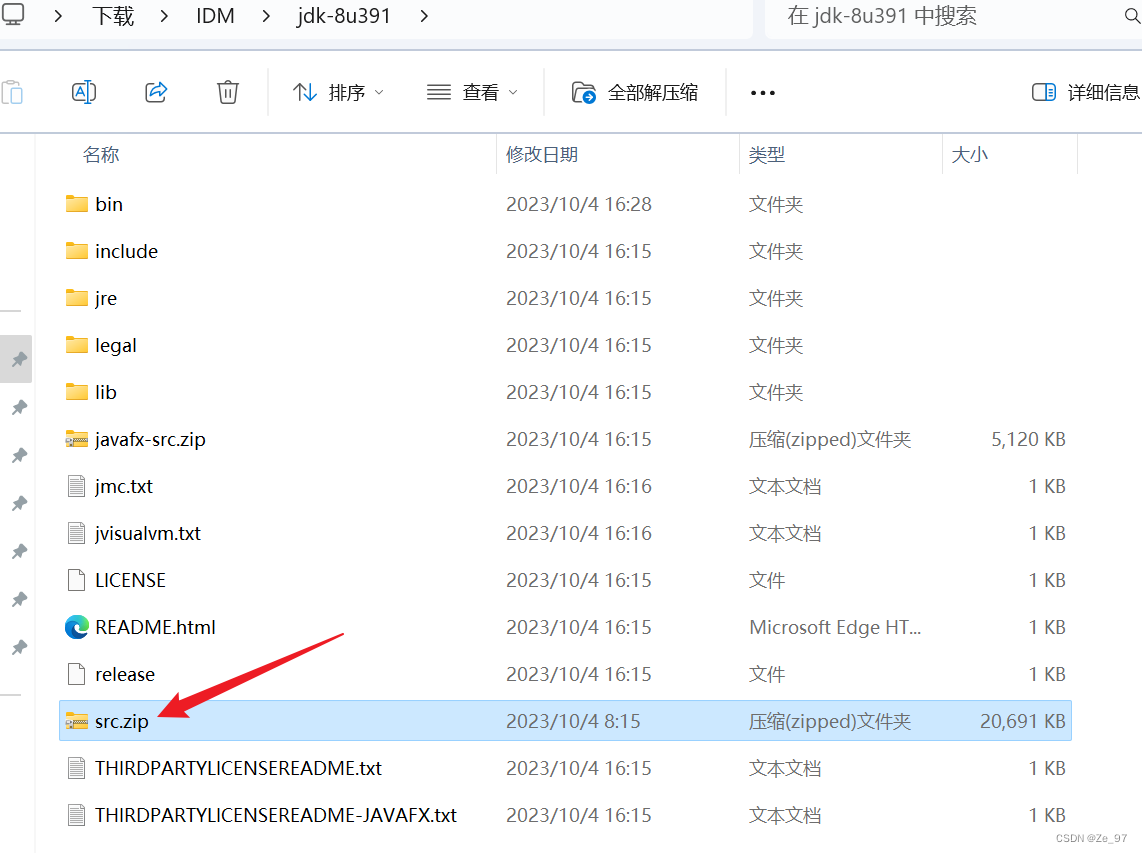Click the 'src.zip' file name

(122, 721)
